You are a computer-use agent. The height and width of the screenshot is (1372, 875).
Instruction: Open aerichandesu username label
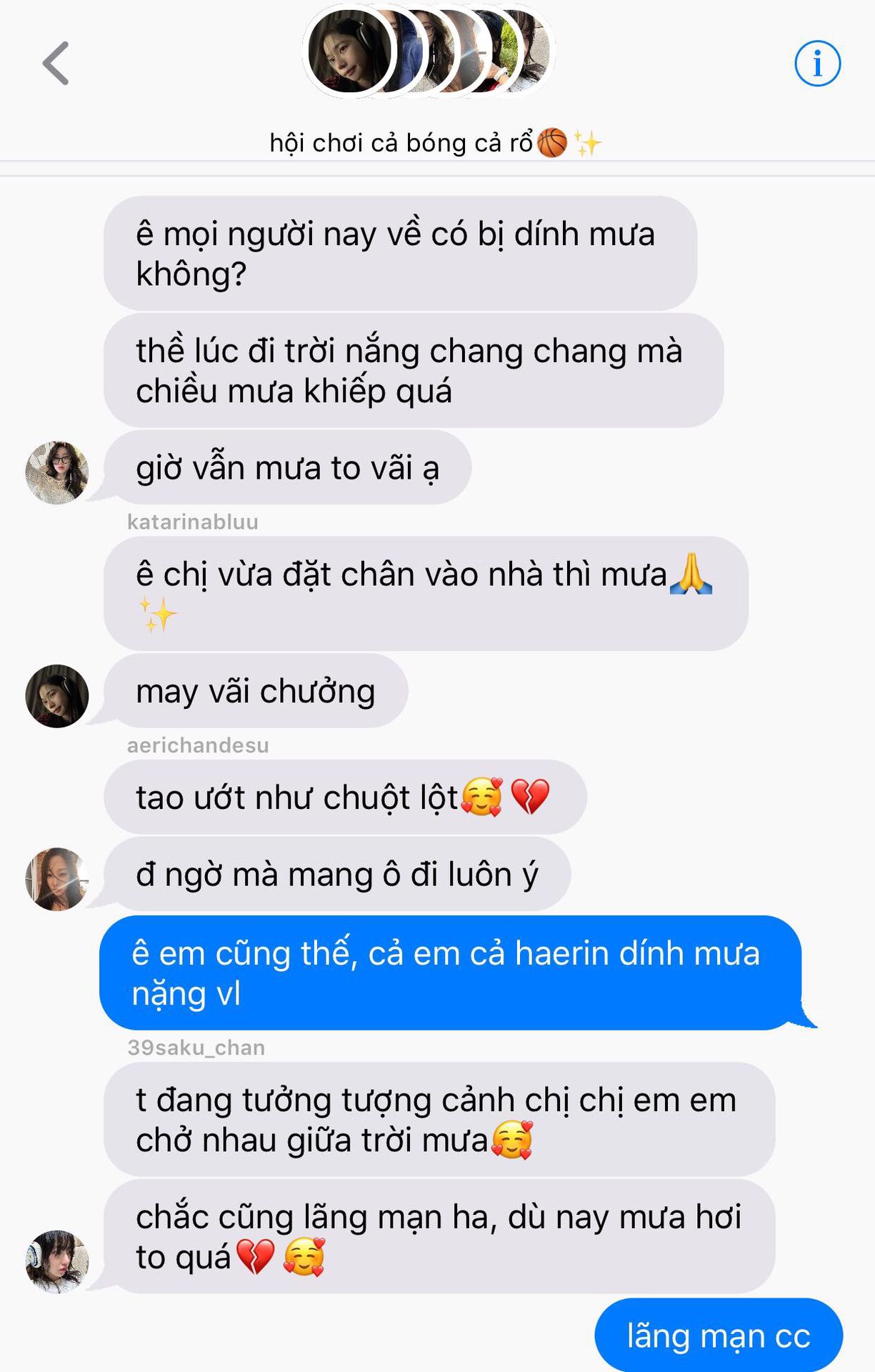tap(198, 745)
